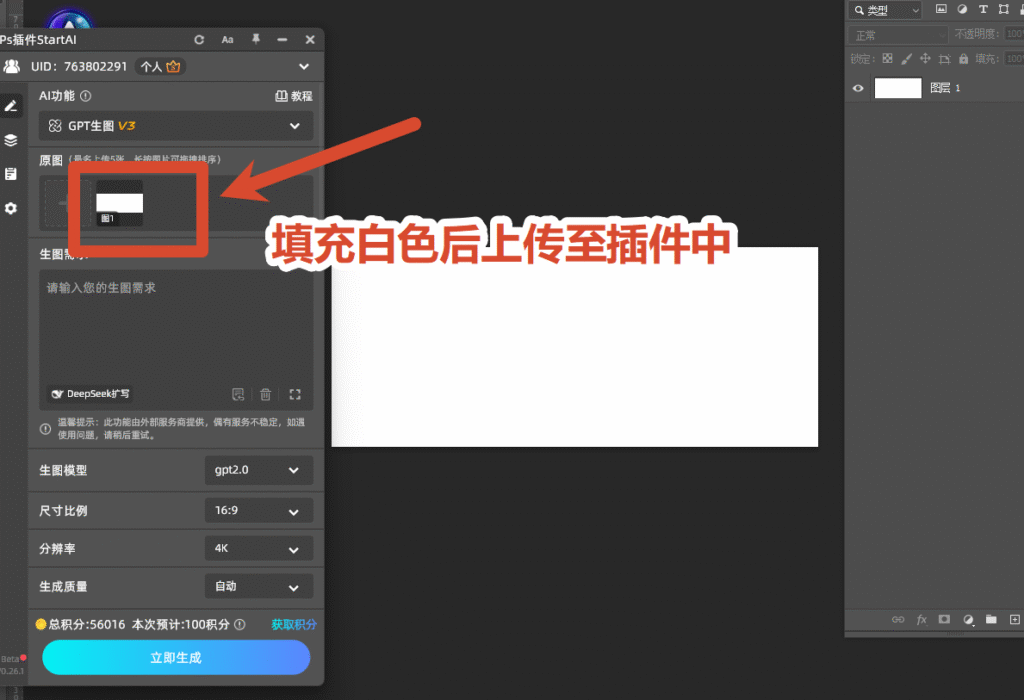
Task: Select 图层 1 layer thumbnail
Action: click(898, 88)
